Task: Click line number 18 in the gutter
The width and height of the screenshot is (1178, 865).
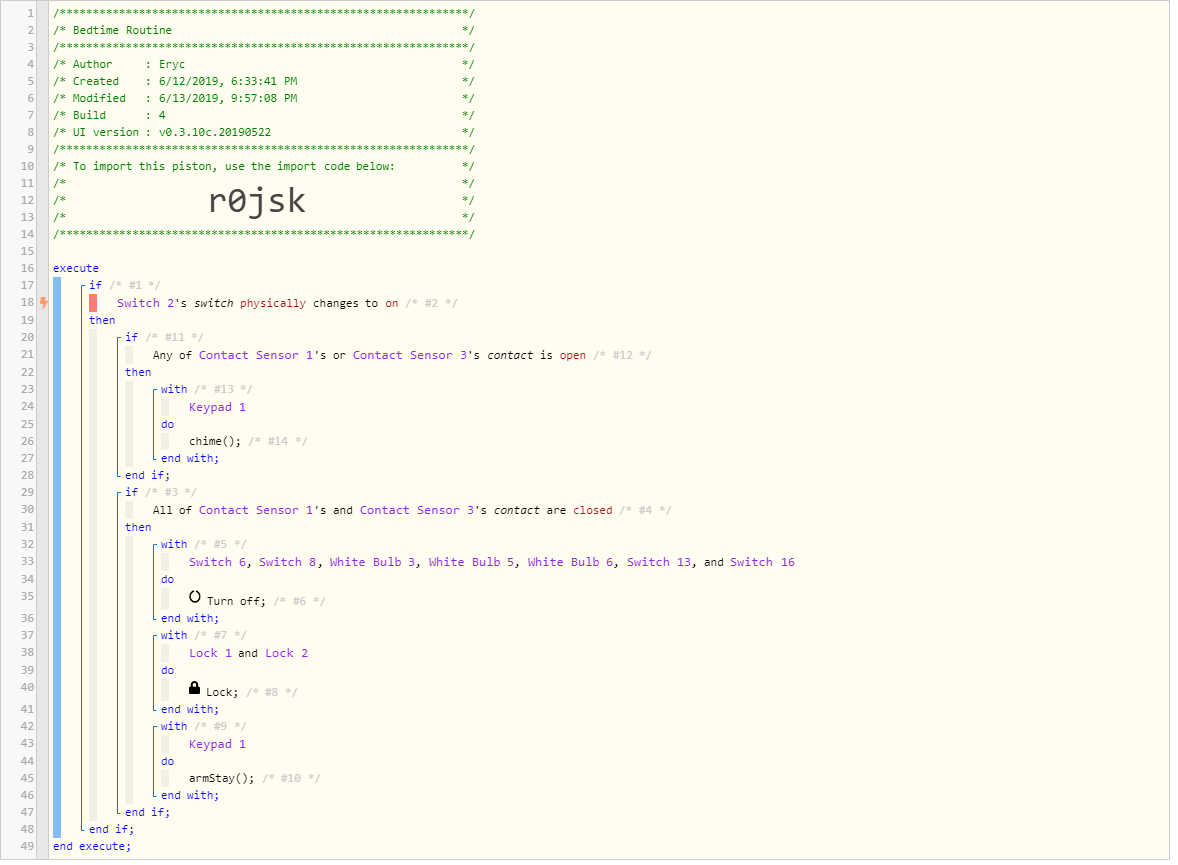Action: (27, 302)
